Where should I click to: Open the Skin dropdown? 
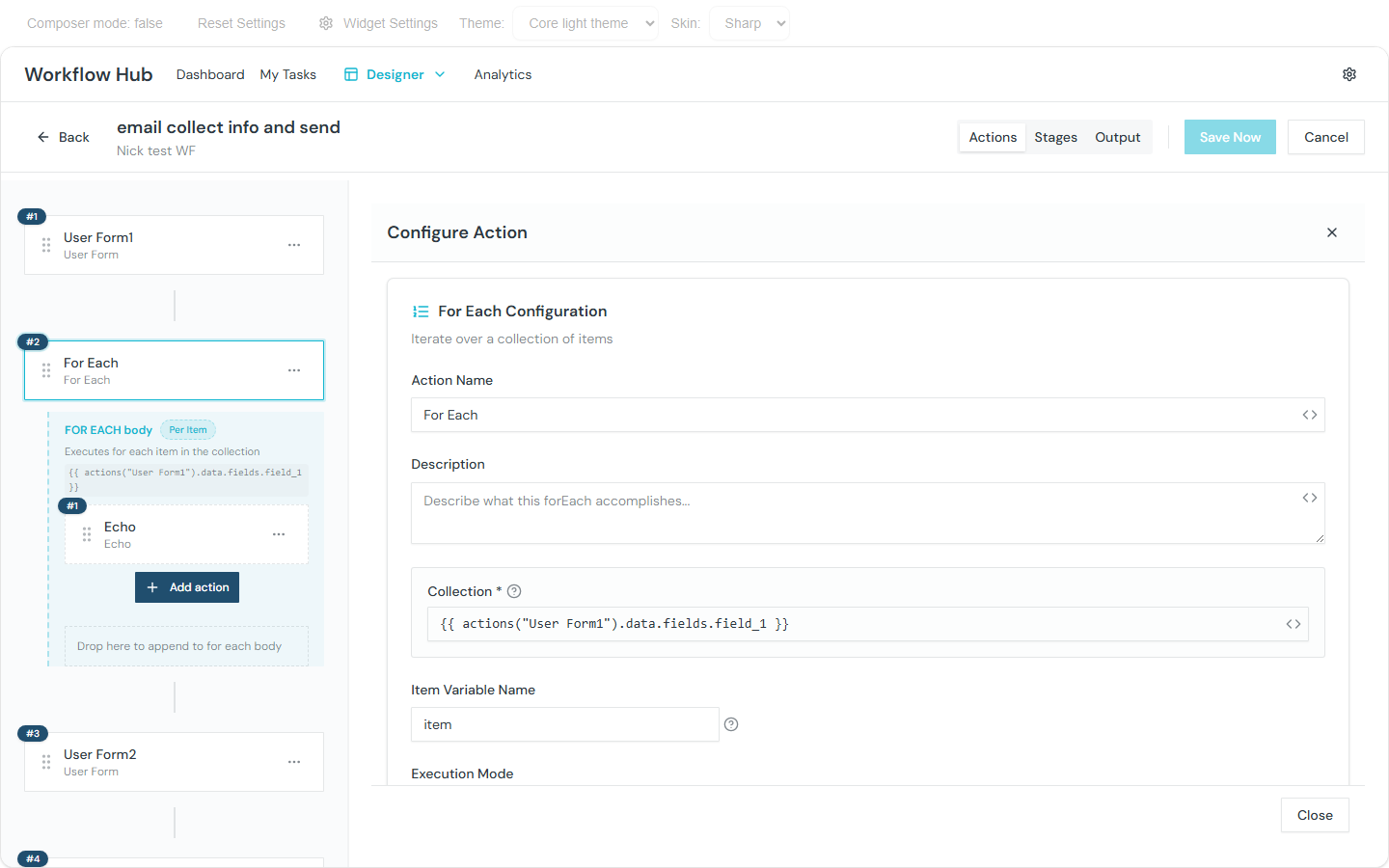(x=749, y=23)
